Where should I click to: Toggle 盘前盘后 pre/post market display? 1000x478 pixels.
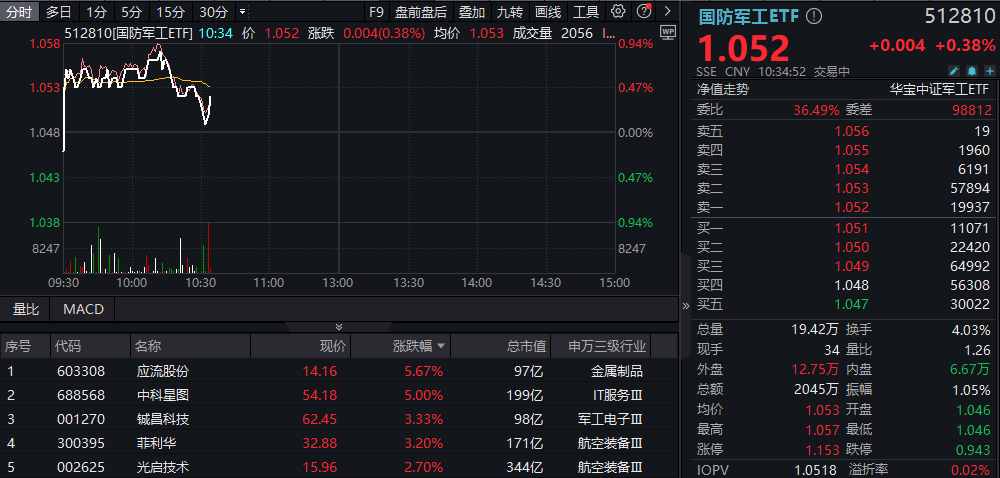point(421,12)
